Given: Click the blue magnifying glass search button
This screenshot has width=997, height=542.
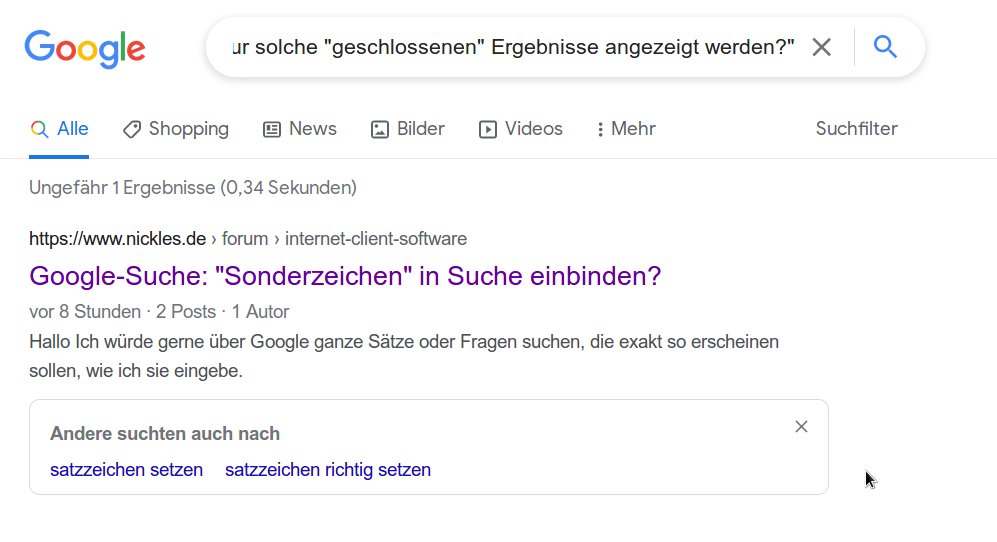Looking at the screenshot, I should click(x=885, y=47).
